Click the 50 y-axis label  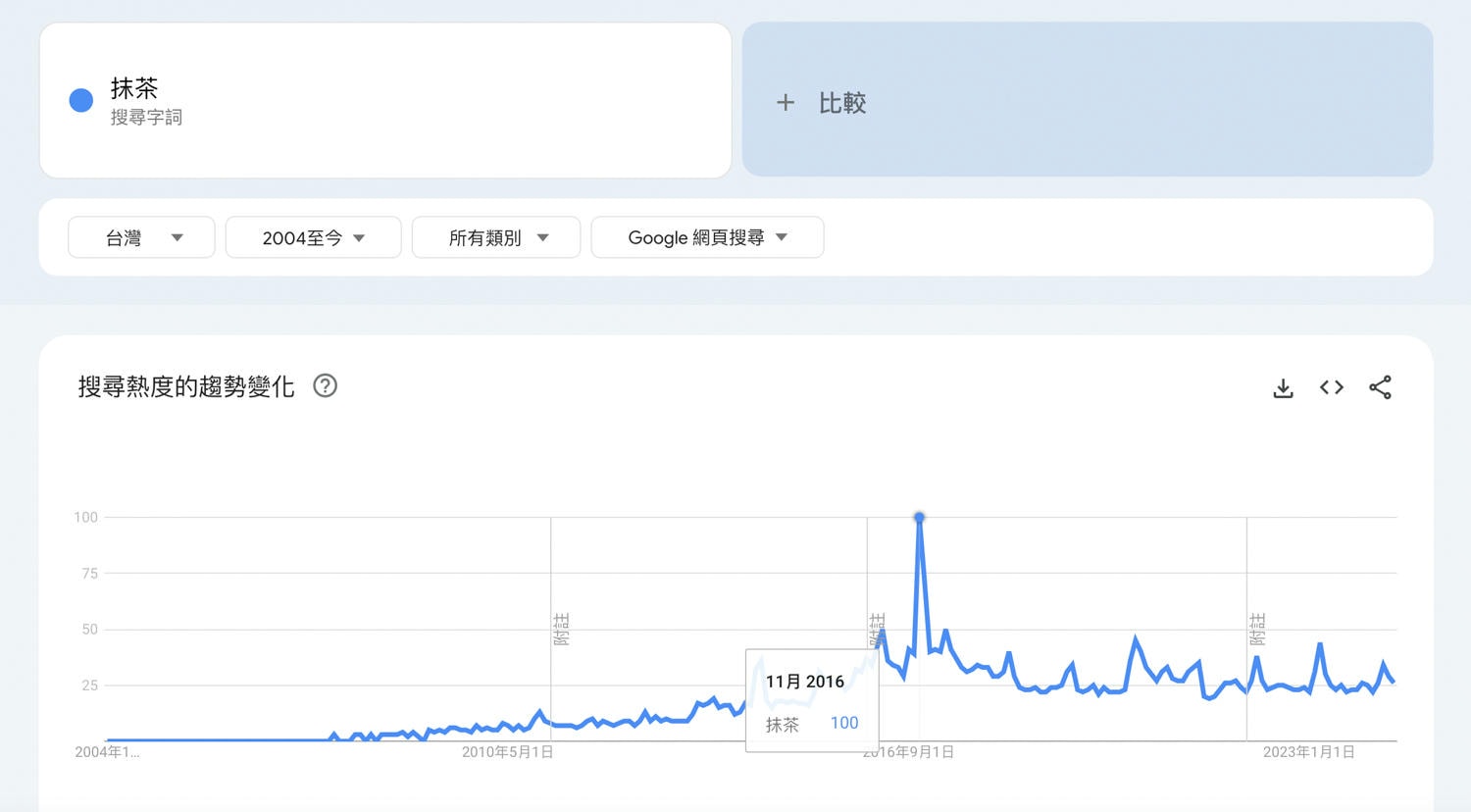tap(90, 629)
